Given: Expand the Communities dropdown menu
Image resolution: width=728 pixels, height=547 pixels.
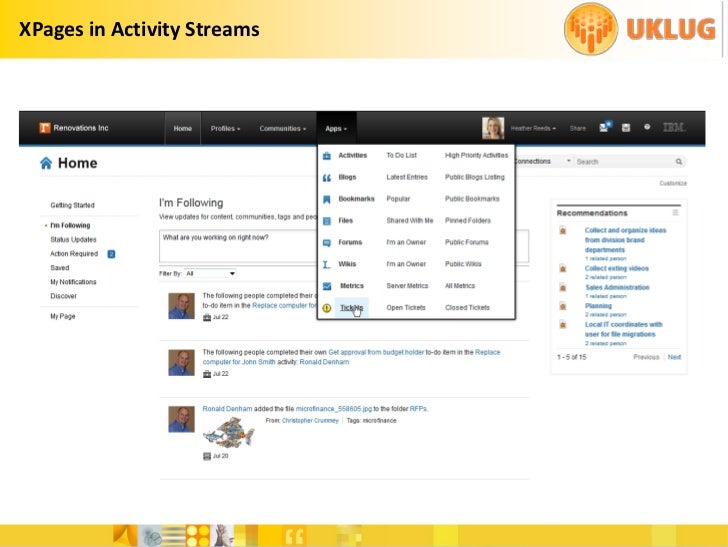Looking at the screenshot, I should [x=282, y=129].
